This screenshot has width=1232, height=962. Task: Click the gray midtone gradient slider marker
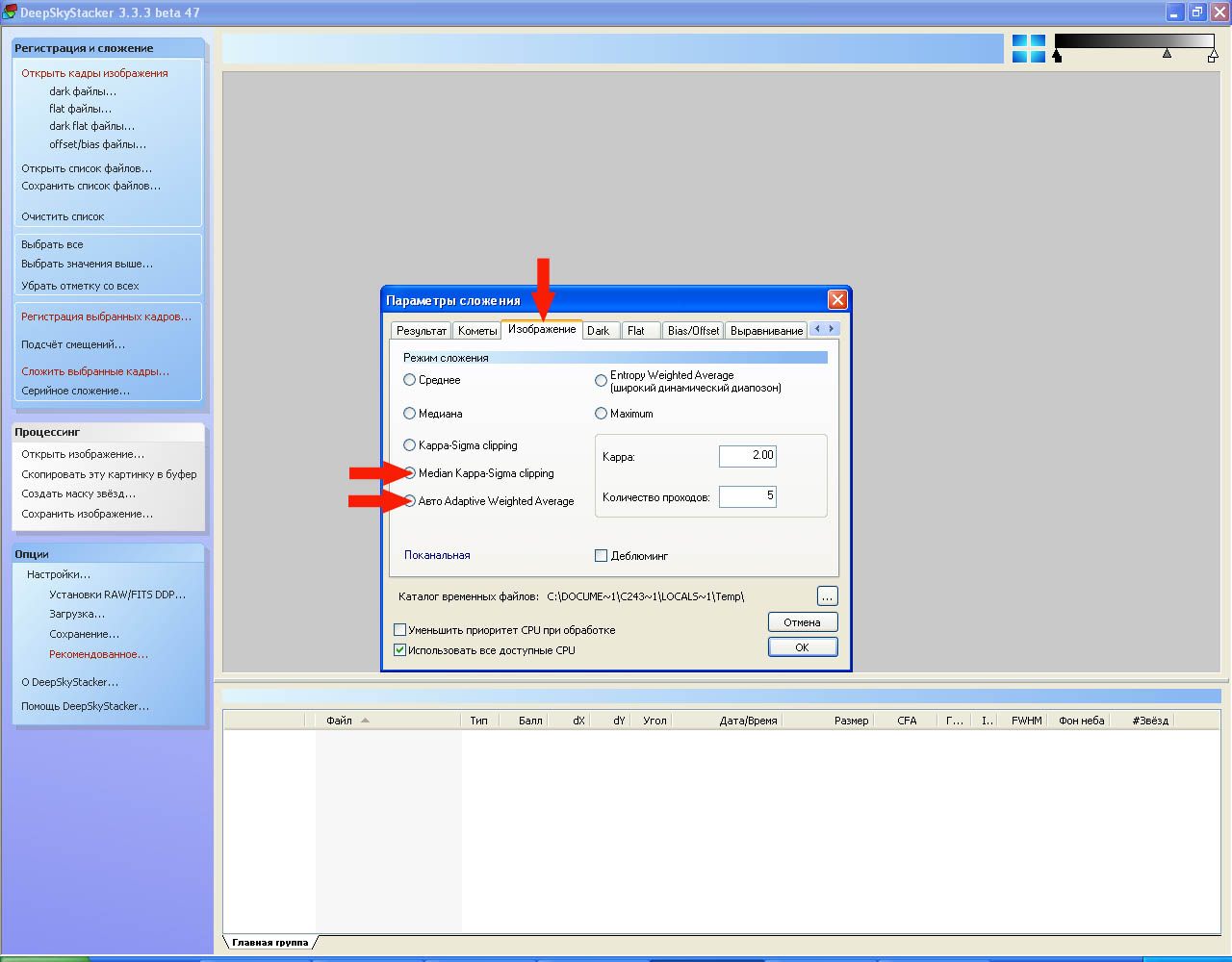tap(1167, 54)
